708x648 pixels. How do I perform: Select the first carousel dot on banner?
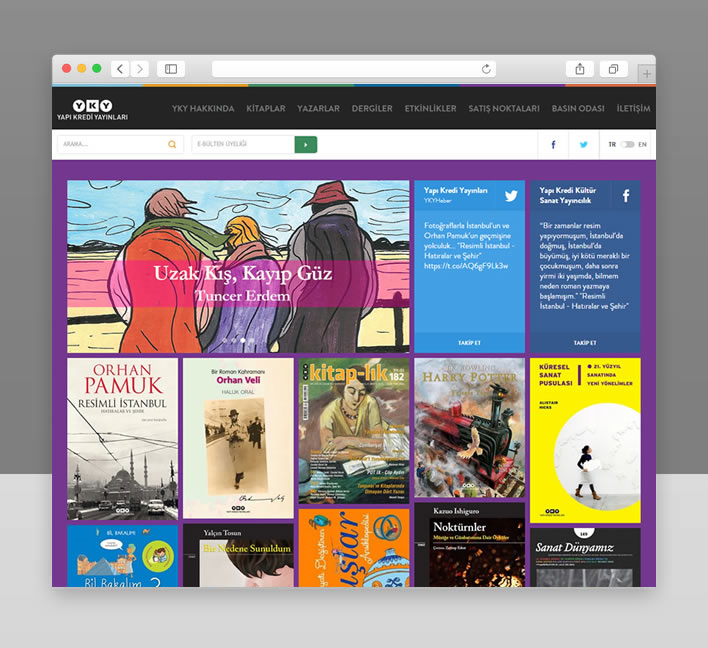225,340
